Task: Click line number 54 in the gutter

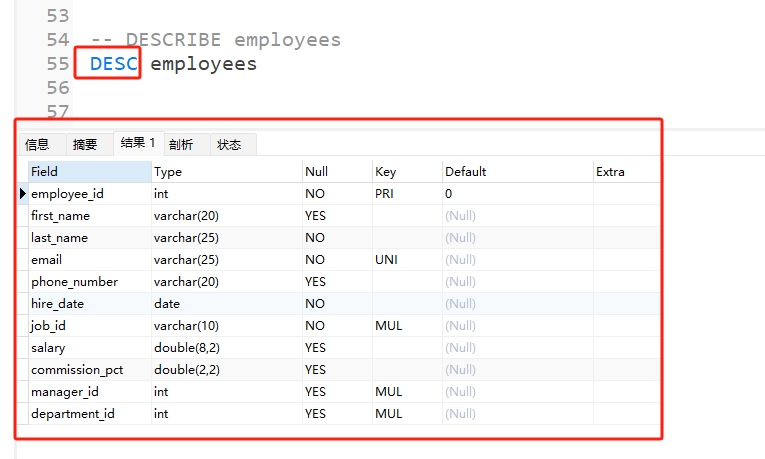Action: [x=57, y=40]
